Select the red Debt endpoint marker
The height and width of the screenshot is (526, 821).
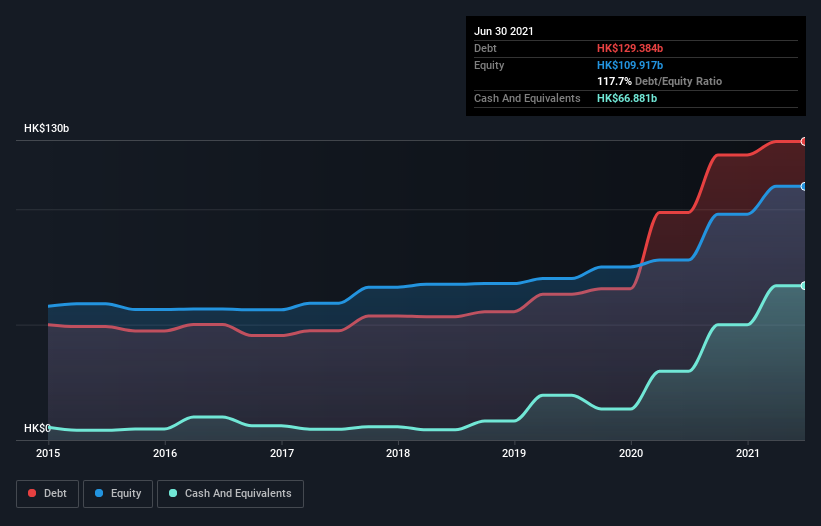point(804,141)
